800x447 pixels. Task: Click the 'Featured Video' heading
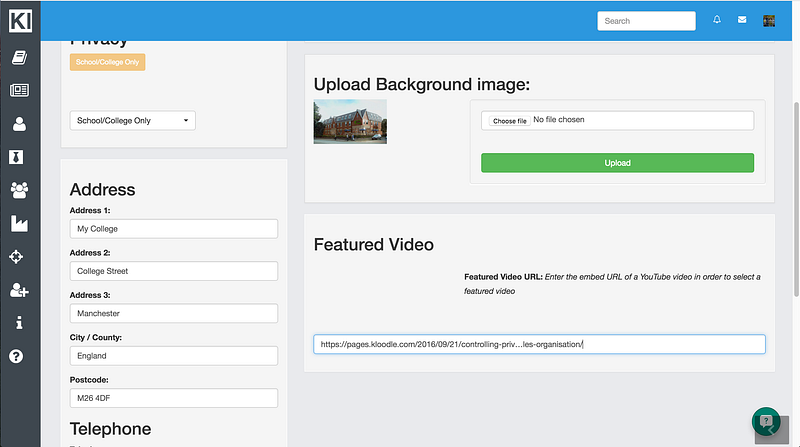coord(373,244)
